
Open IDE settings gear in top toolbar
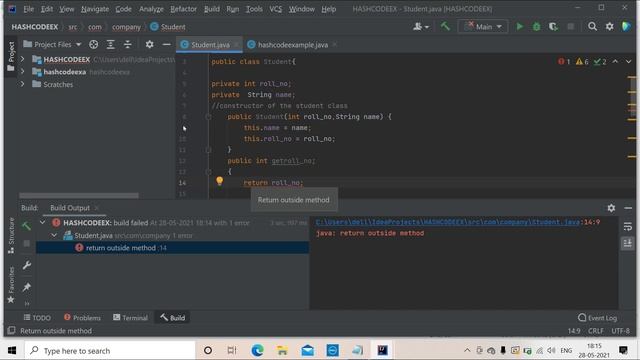click(x=609, y=27)
